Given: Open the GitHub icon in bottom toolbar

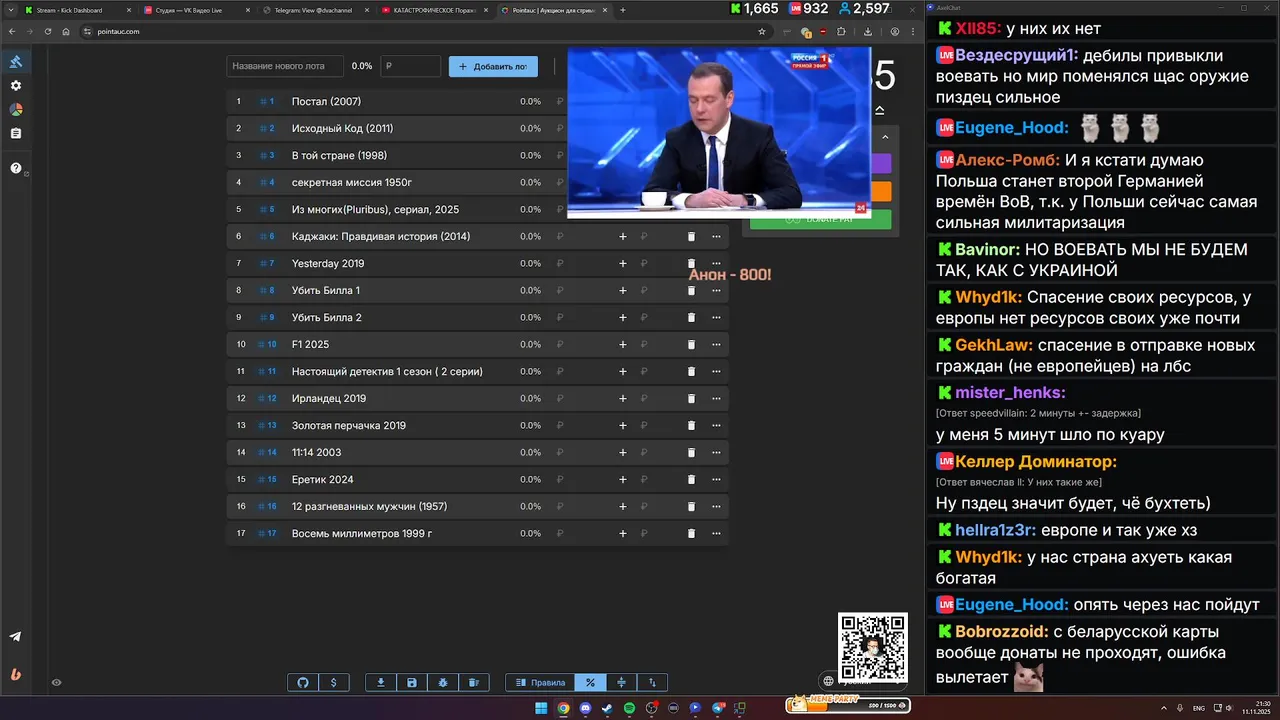Looking at the screenshot, I should (x=303, y=682).
